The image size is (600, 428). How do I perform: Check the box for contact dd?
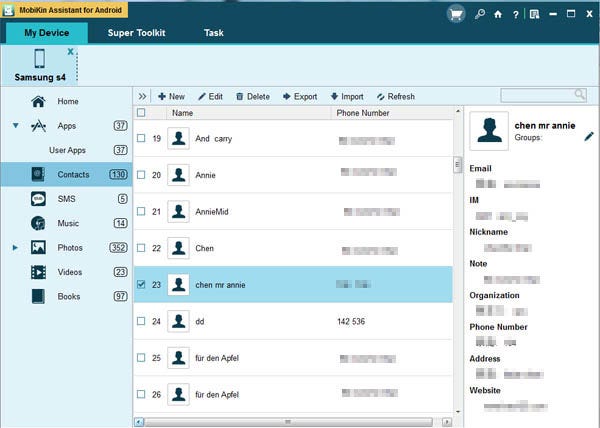141,321
